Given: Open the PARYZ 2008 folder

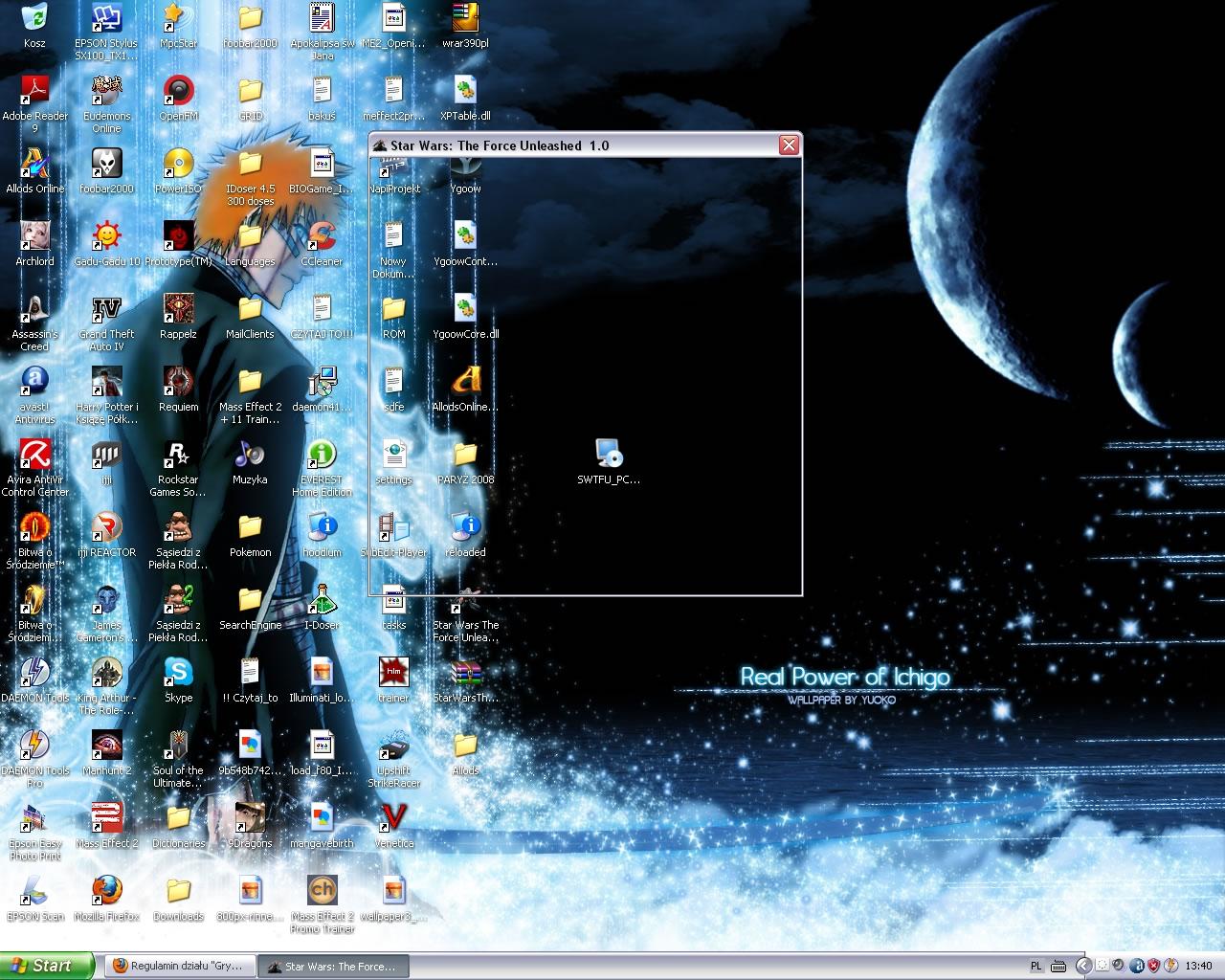Looking at the screenshot, I should (x=465, y=462).
